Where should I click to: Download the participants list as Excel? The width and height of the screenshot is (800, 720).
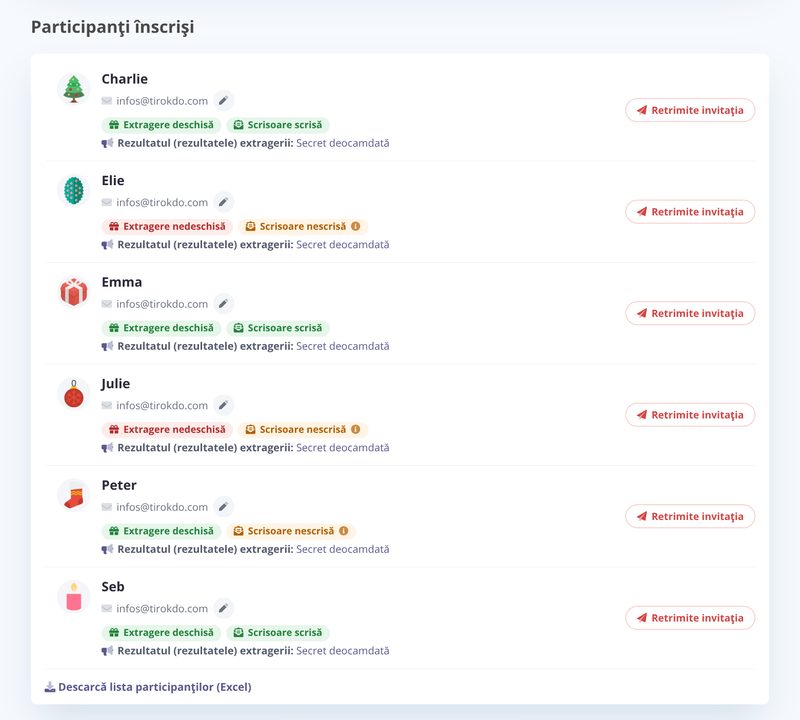coord(148,687)
